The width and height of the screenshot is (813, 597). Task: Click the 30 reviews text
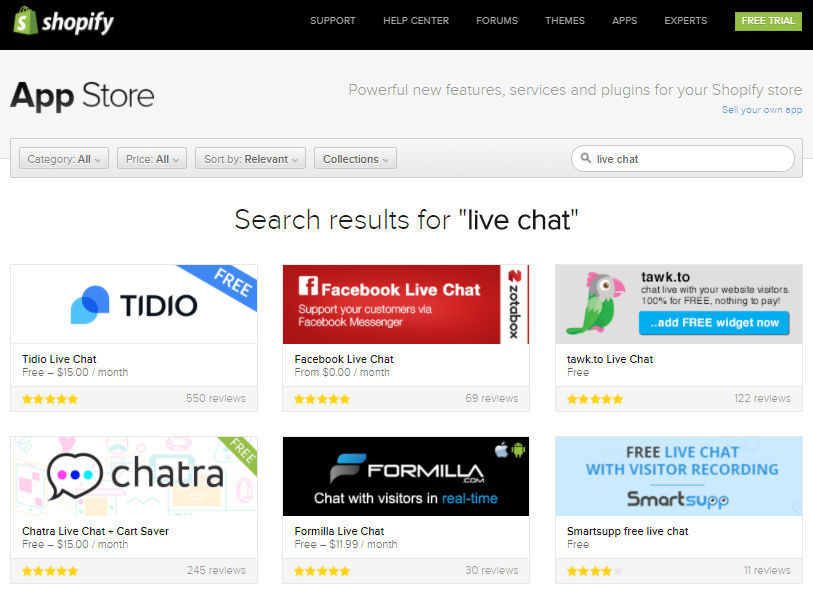[x=492, y=571]
